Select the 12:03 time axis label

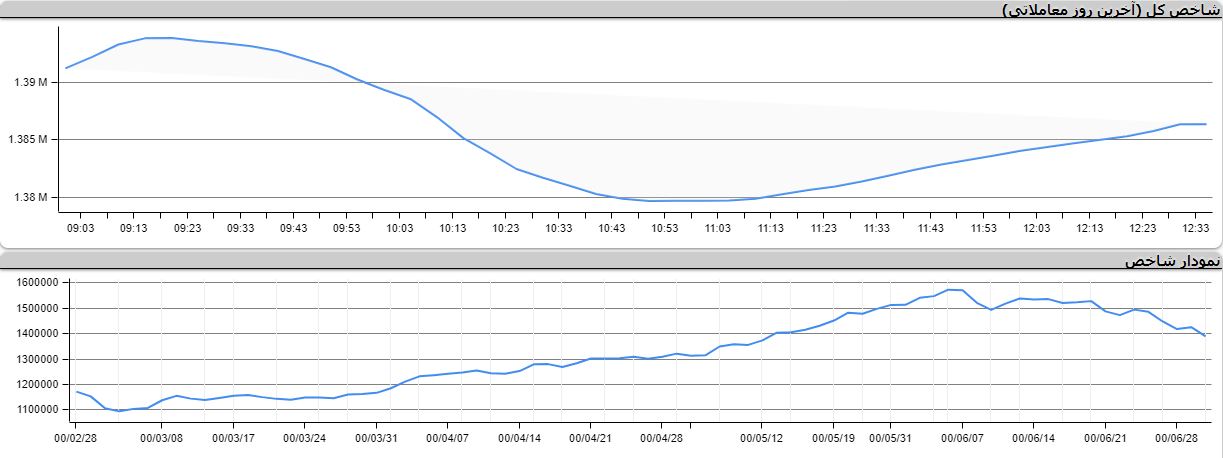click(x=1036, y=229)
